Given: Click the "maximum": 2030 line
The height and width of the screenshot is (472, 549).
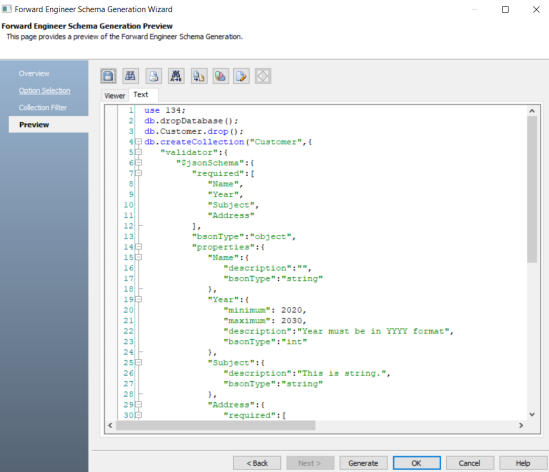Looking at the screenshot, I should click(x=265, y=321).
